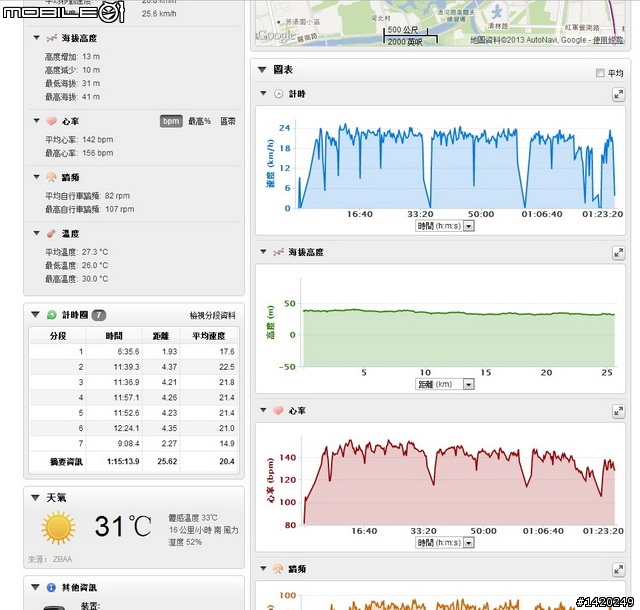Collapse the 天氣 weather panel
This screenshot has width=640, height=610.
(x=36, y=498)
